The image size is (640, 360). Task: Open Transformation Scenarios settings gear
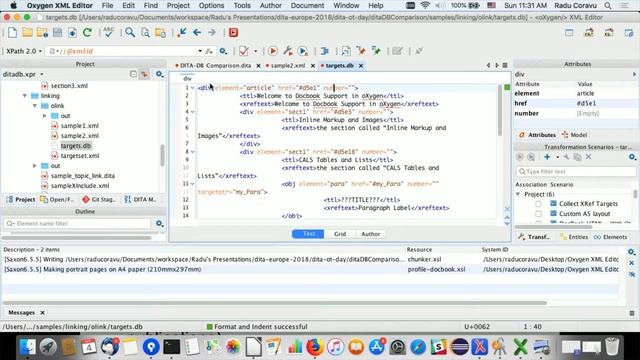632,157
